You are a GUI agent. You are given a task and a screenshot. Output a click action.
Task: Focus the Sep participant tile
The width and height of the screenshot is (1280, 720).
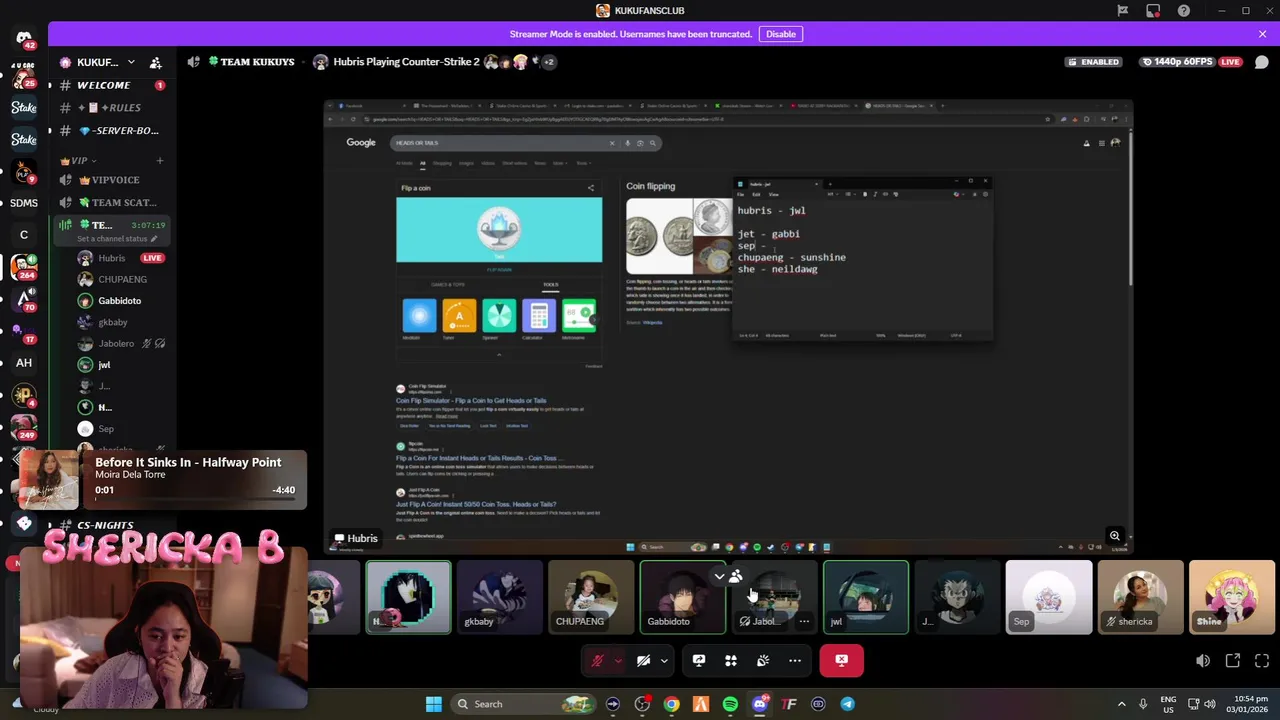1049,597
